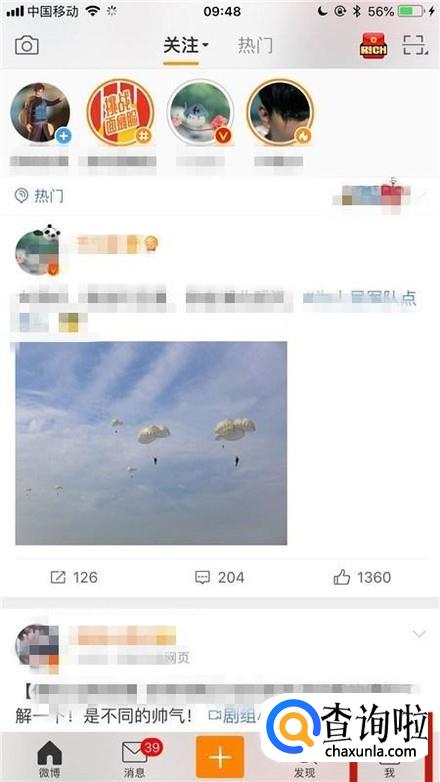
Task: Open the first post author's avatar
Action: pyautogui.click(x=38, y=251)
